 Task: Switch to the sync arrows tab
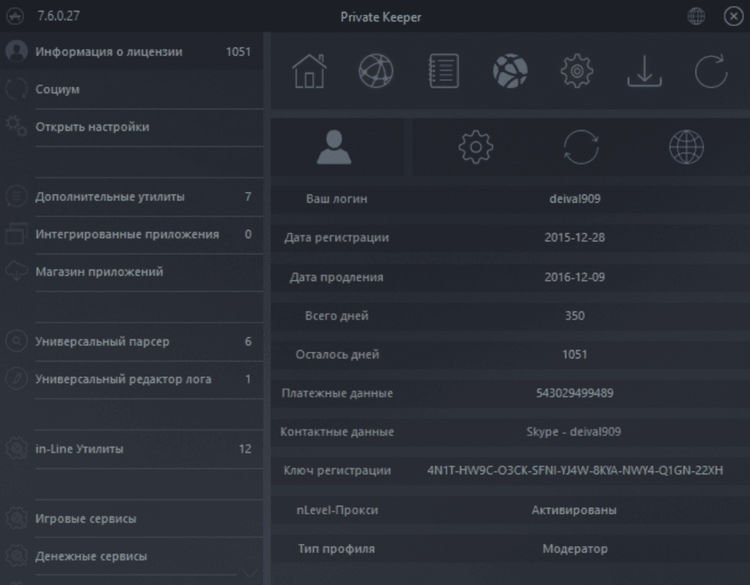click(581, 147)
